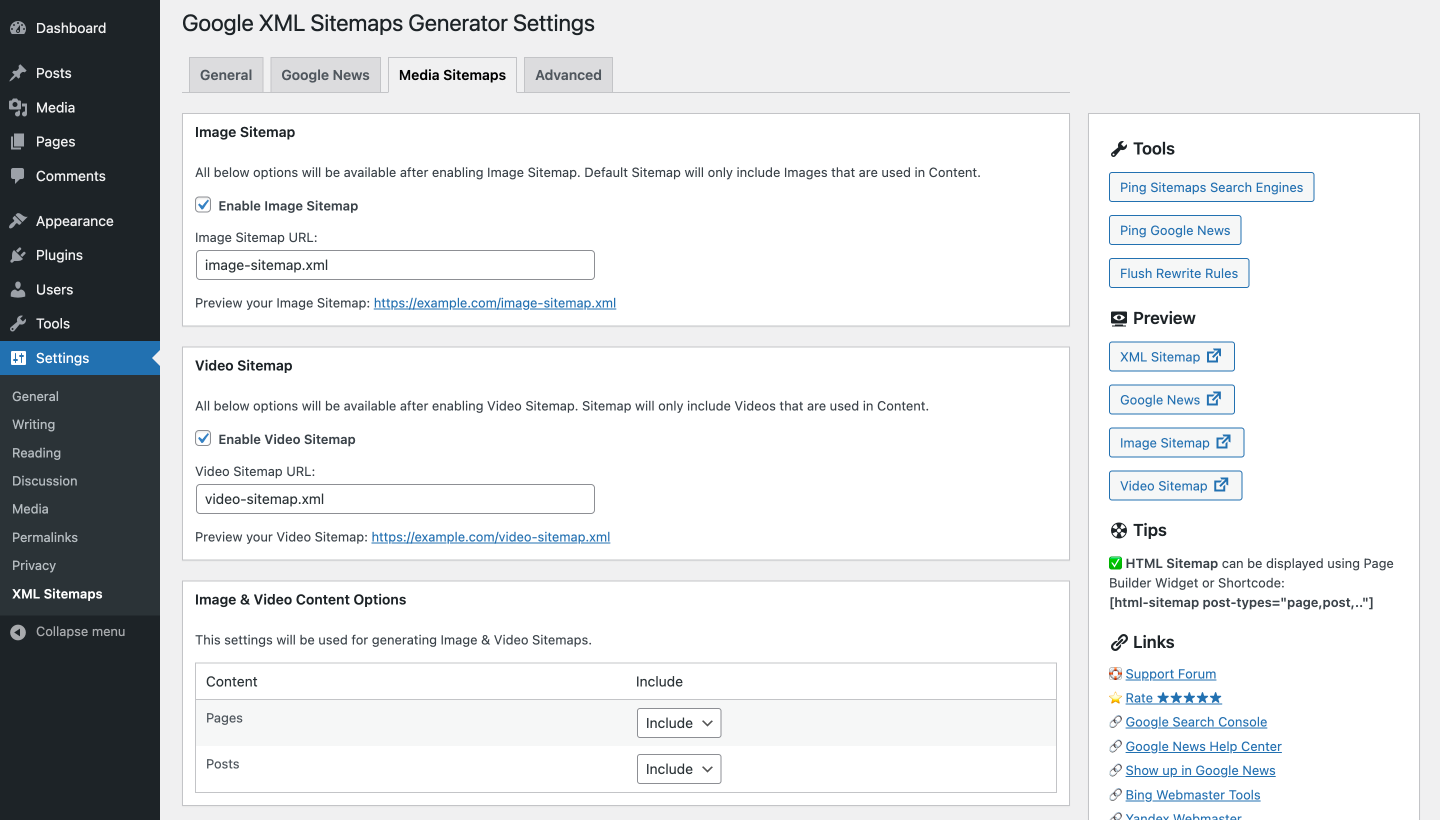The image size is (1440, 820).
Task: Click the link icon next to Bing Webmaster Tools
Action: click(x=1116, y=795)
